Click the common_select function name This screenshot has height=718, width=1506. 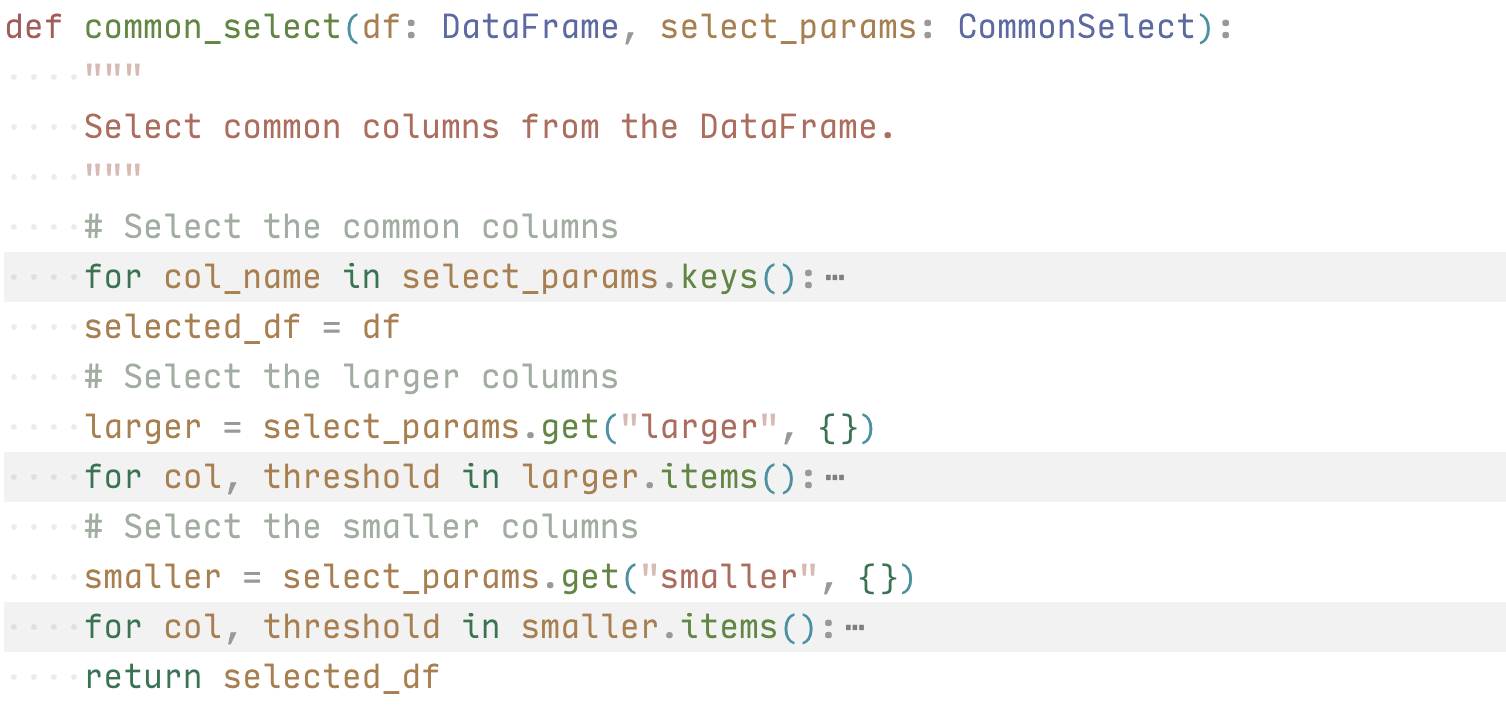point(214,27)
